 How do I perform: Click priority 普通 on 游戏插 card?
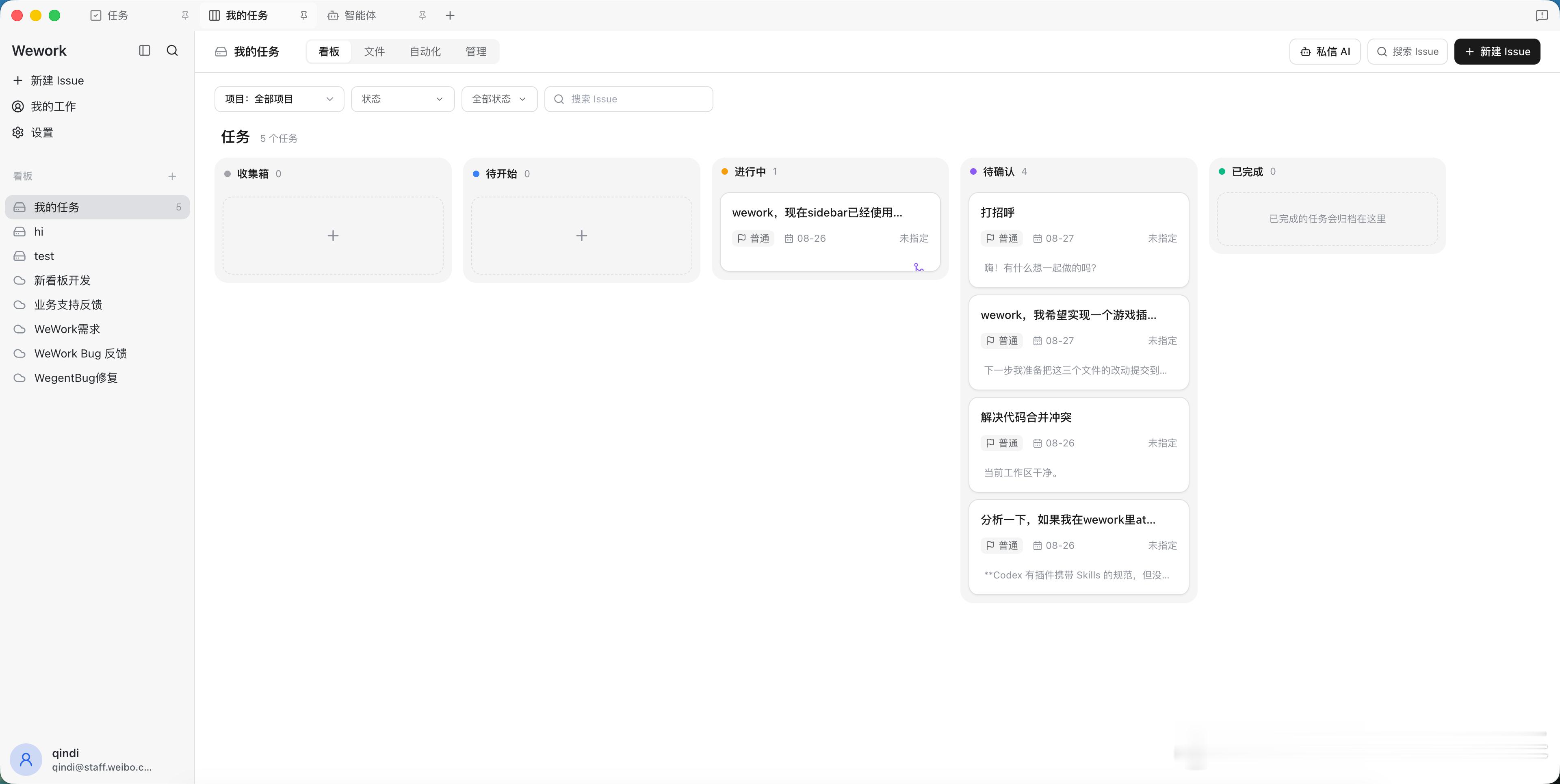pos(1002,341)
